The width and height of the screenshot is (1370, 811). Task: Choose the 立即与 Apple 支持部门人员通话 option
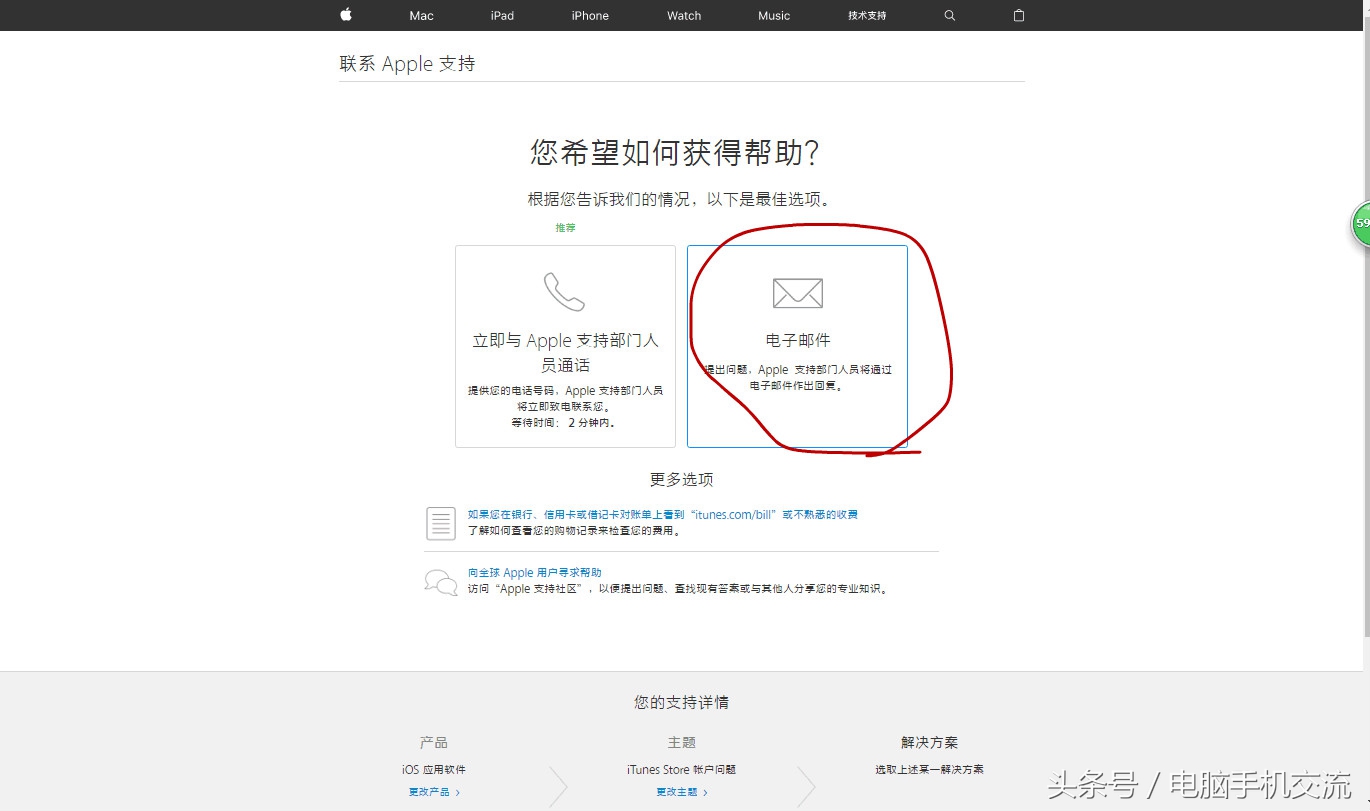pyautogui.click(x=564, y=345)
